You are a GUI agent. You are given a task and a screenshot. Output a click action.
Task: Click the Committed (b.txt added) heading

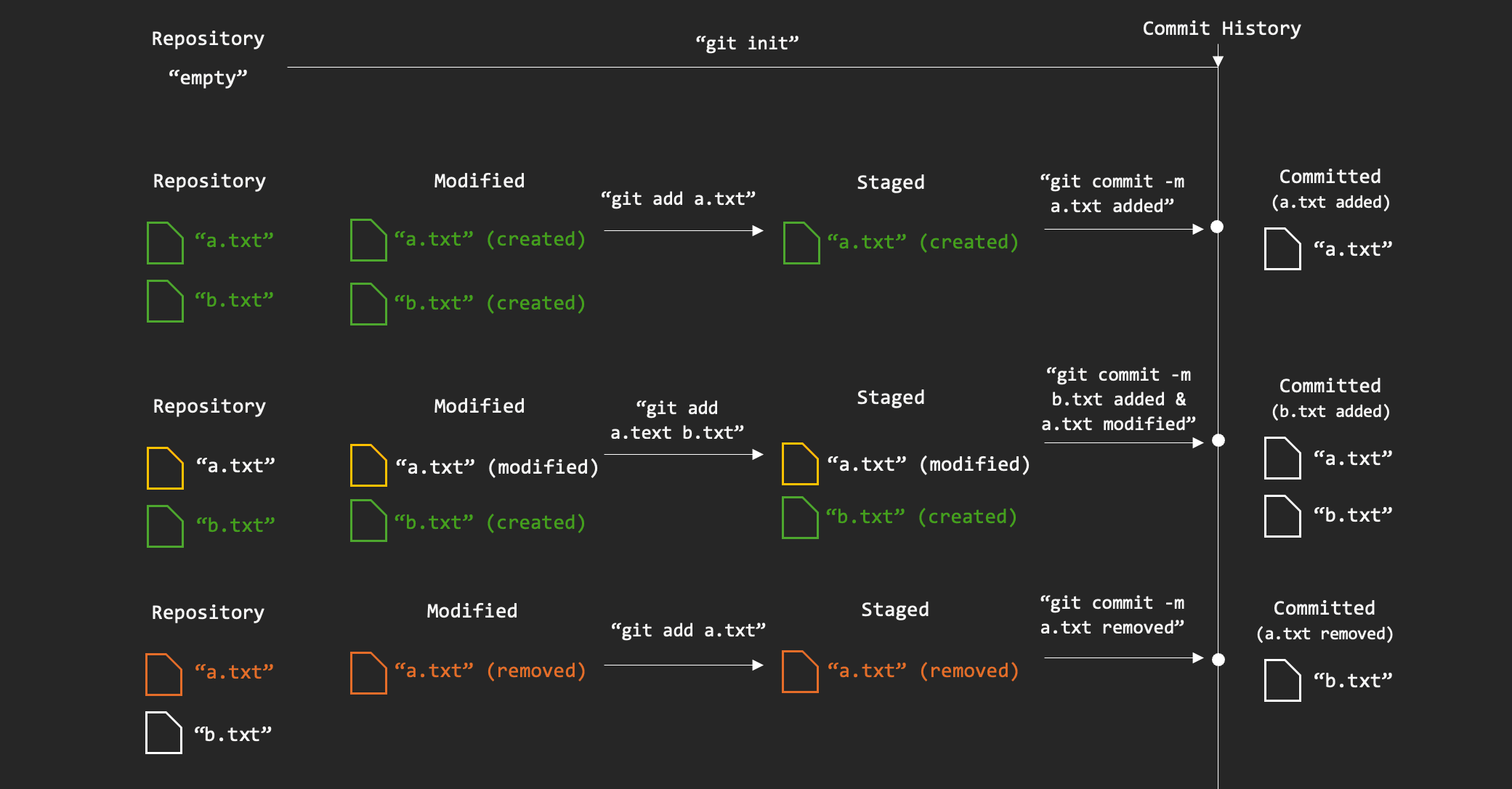pos(1330,397)
